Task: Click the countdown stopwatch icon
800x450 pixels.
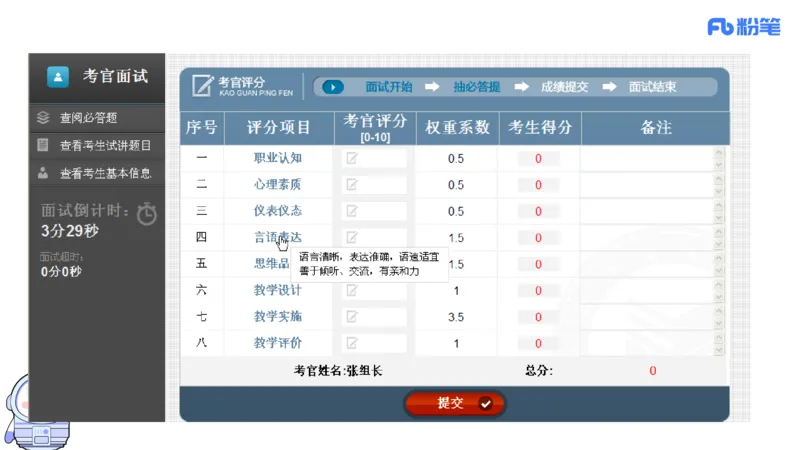Action: [147, 214]
